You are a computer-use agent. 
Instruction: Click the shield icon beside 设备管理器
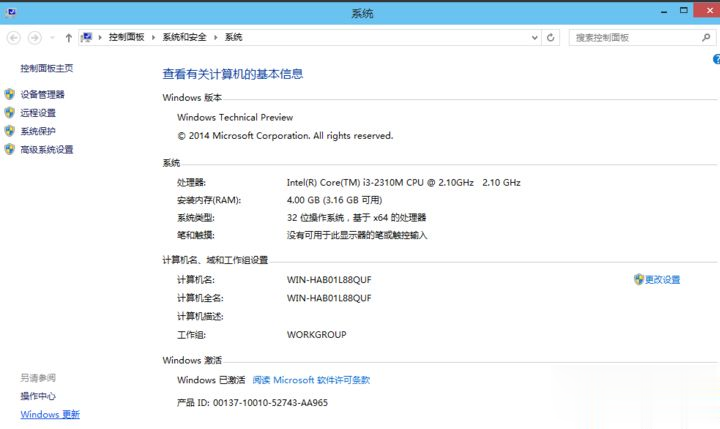click(10, 94)
